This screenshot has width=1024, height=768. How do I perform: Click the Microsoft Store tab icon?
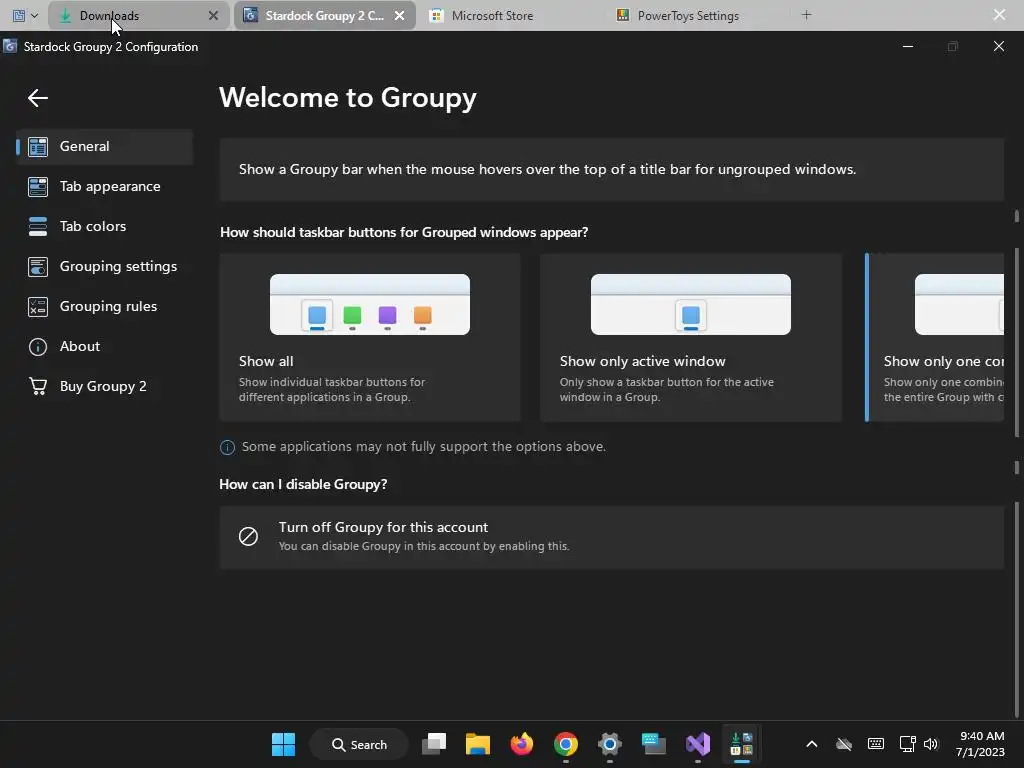(x=436, y=16)
